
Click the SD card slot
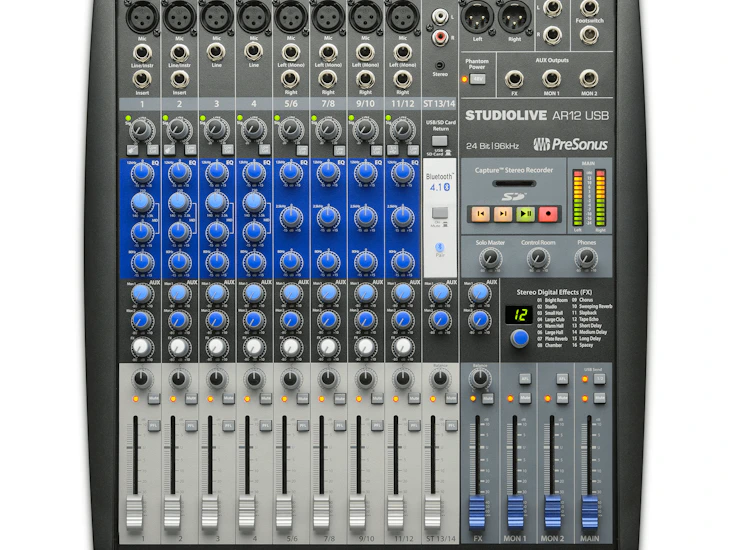[514, 184]
